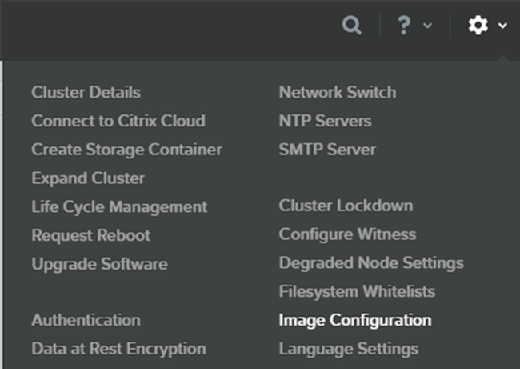Open Cluster Details

(86, 92)
